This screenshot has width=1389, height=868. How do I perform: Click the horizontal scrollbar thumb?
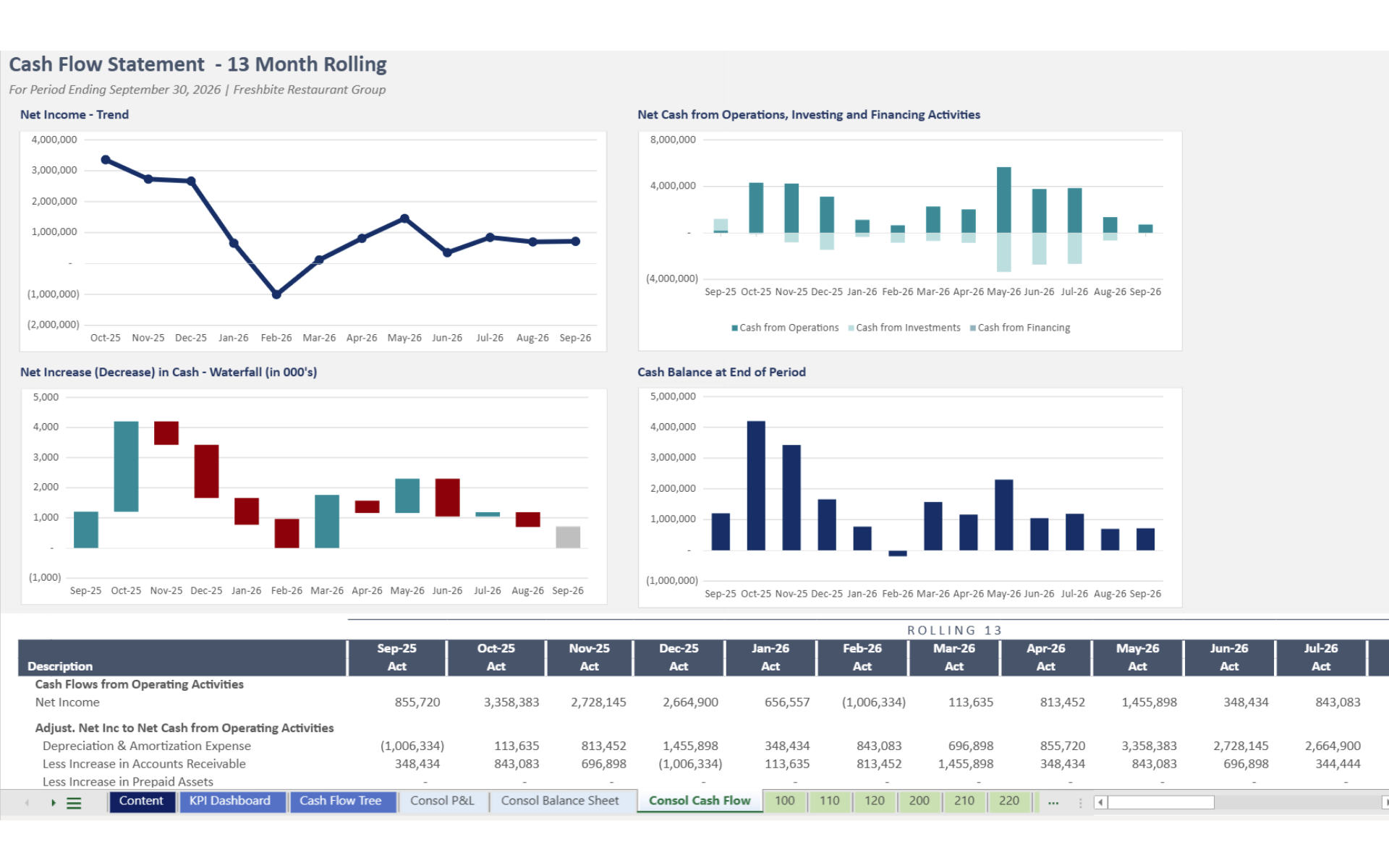(x=1160, y=802)
